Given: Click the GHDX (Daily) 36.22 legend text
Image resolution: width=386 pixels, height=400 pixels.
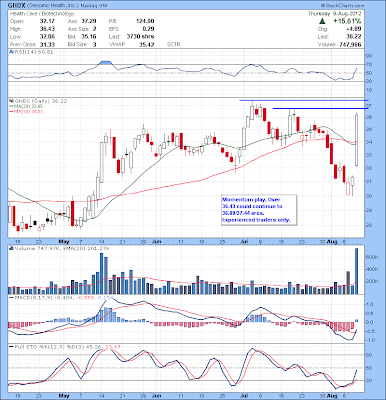Looking at the screenshot, I should [x=41, y=100].
